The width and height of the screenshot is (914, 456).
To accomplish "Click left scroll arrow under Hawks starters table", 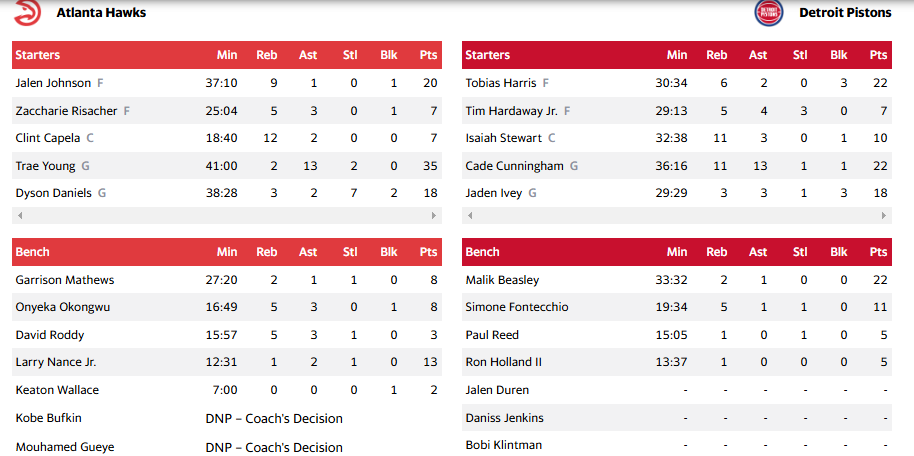I will pyautogui.click(x=18, y=215).
